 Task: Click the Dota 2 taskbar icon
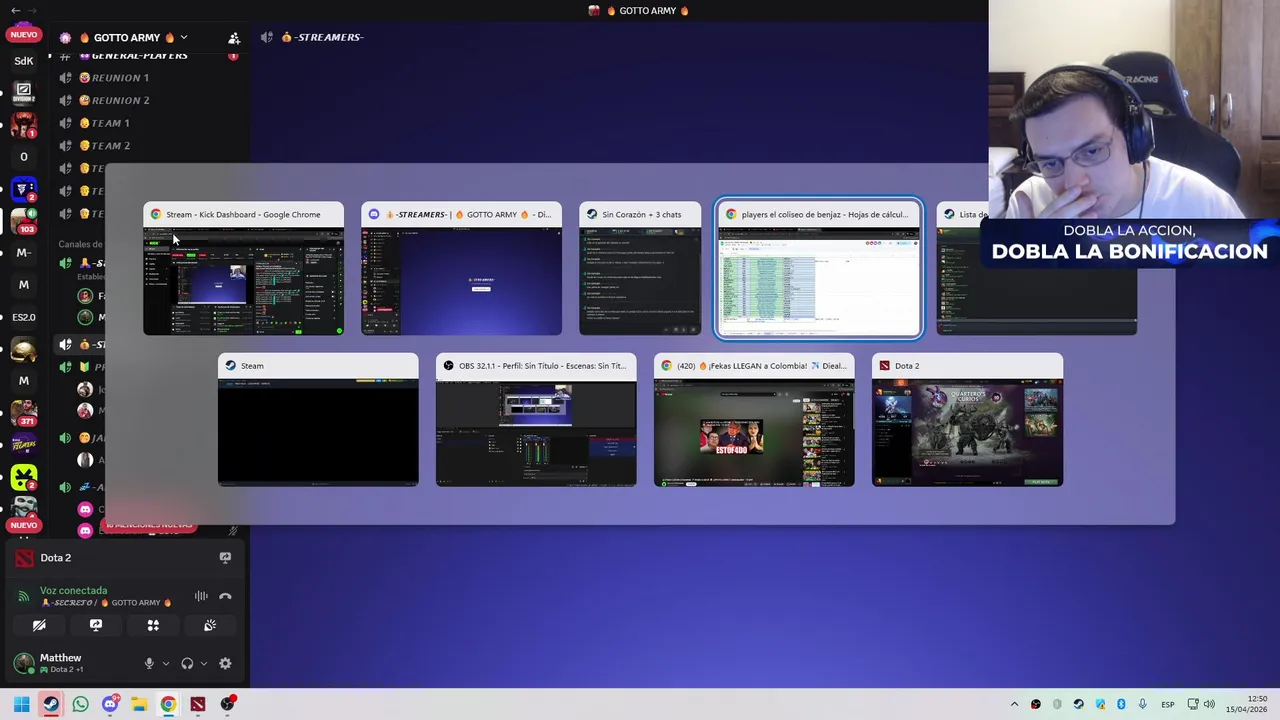pos(198,704)
